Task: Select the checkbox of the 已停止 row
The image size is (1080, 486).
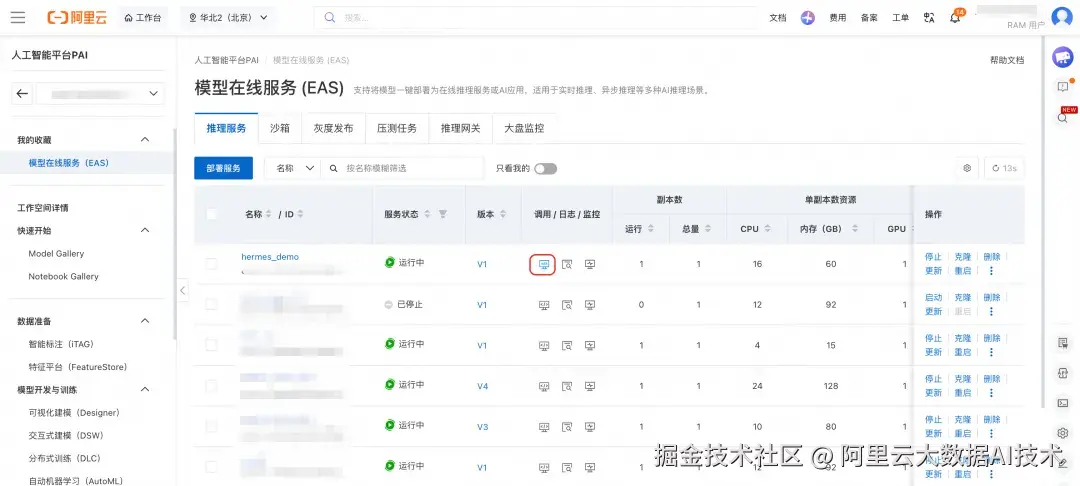Action: pyautogui.click(x=211, y=304)
